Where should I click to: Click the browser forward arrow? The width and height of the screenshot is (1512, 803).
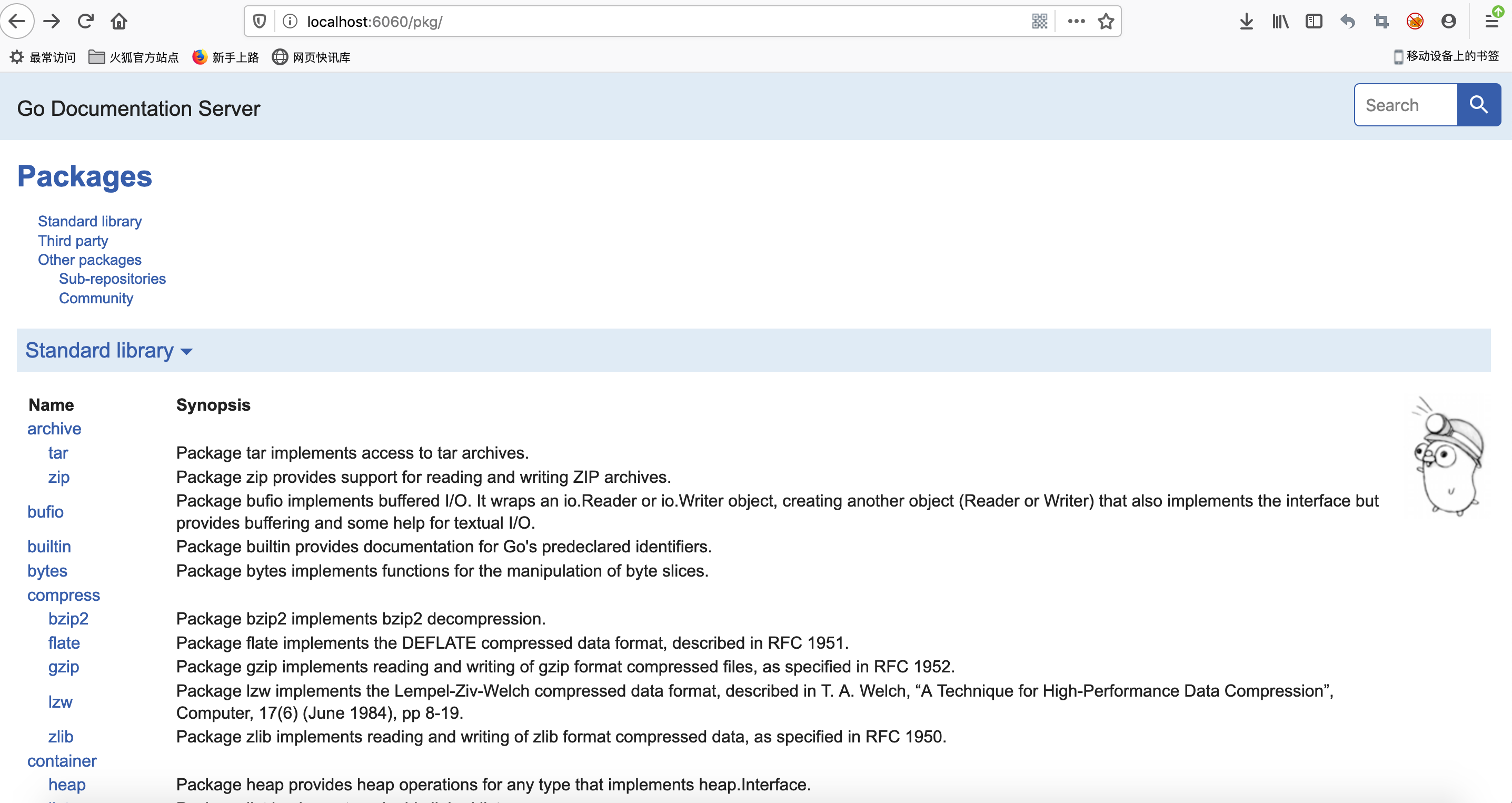52,22
